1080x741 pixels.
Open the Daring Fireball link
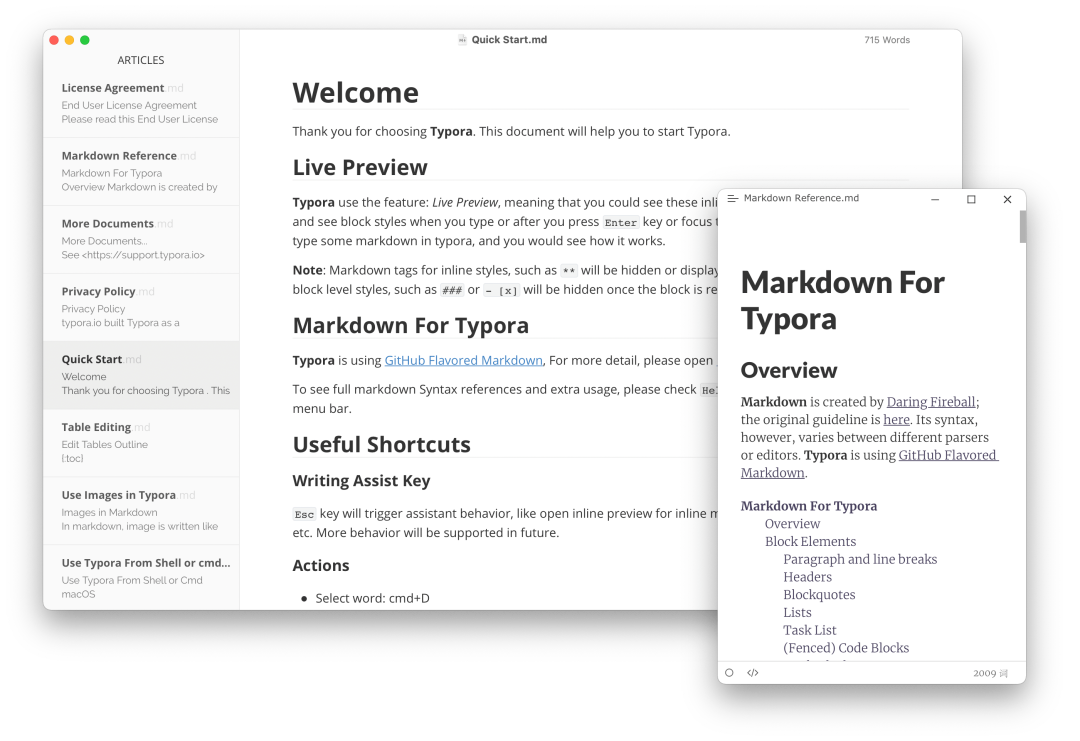click(931, 402)
